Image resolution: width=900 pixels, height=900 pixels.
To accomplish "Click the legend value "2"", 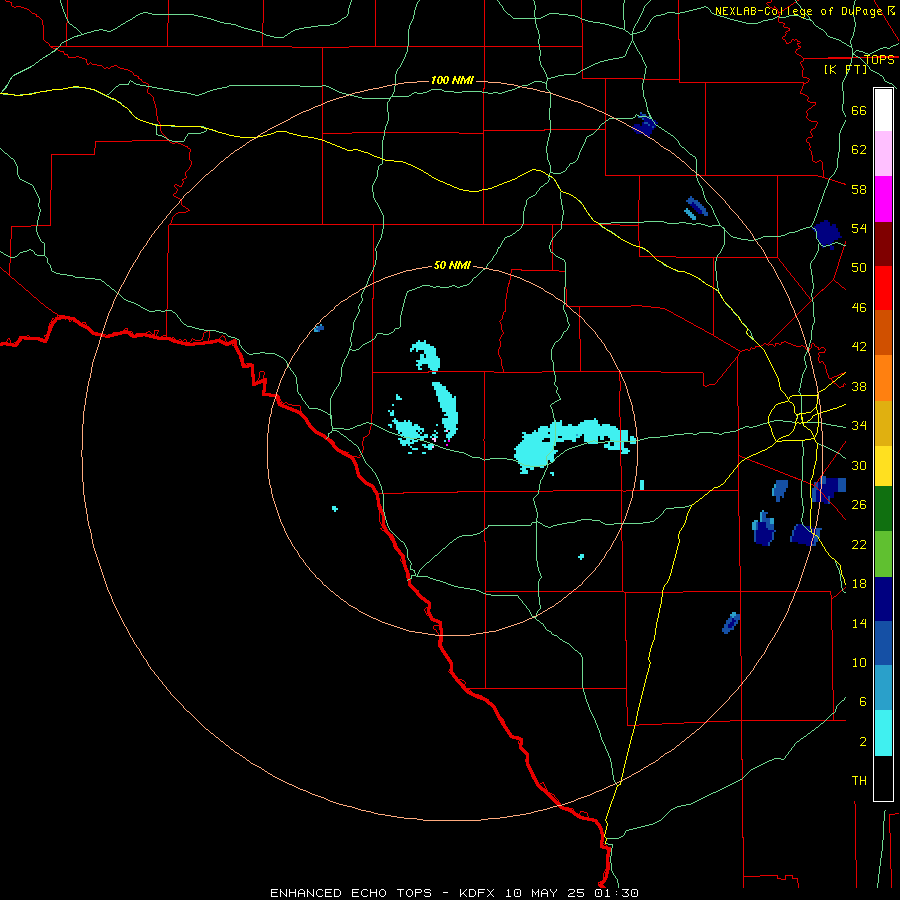I will 863,742.
